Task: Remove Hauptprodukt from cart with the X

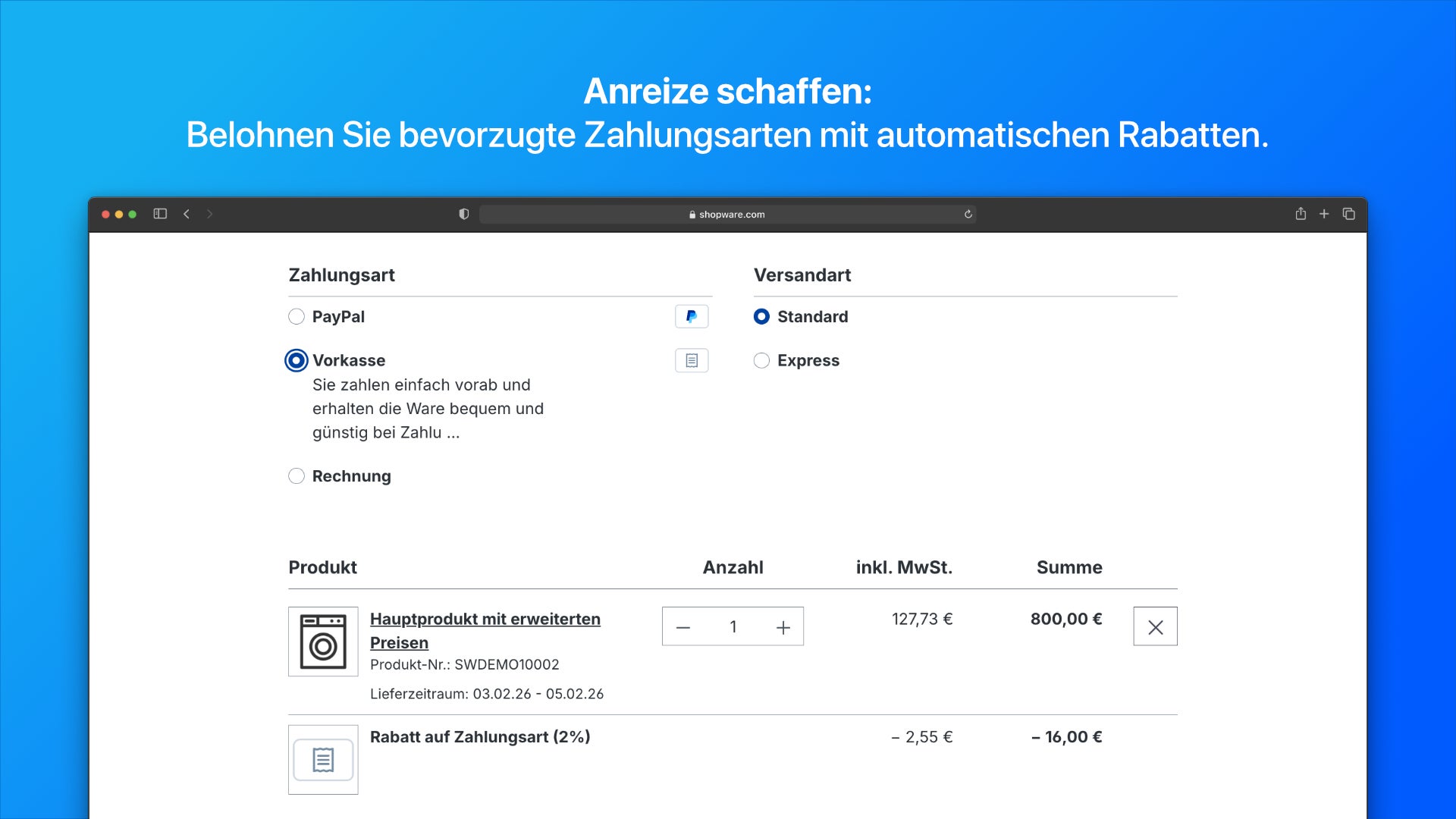Action: tap(1155, 626)
